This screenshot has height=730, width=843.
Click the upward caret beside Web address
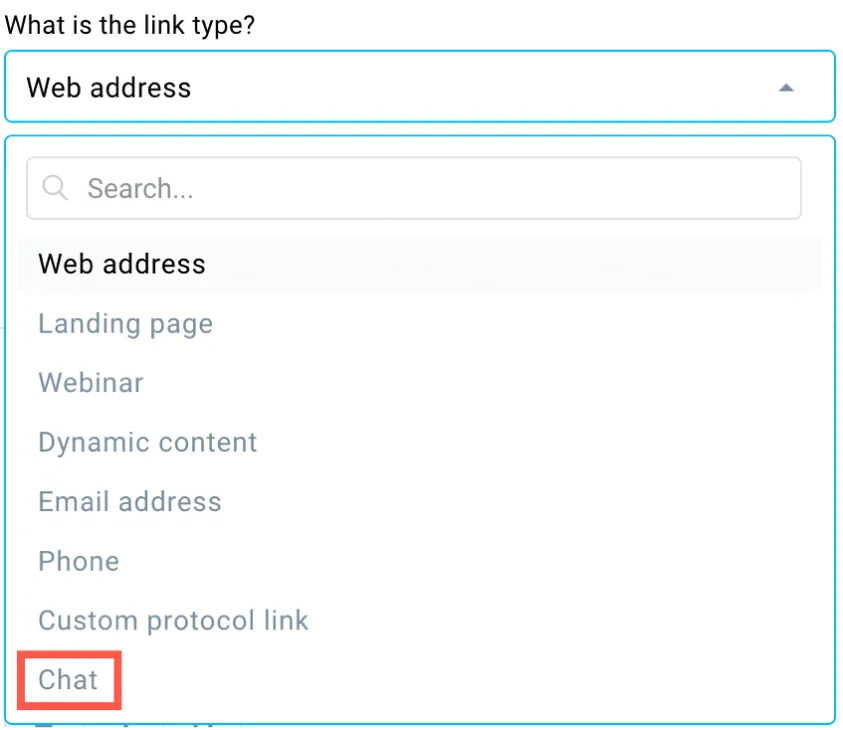[786, 88]
